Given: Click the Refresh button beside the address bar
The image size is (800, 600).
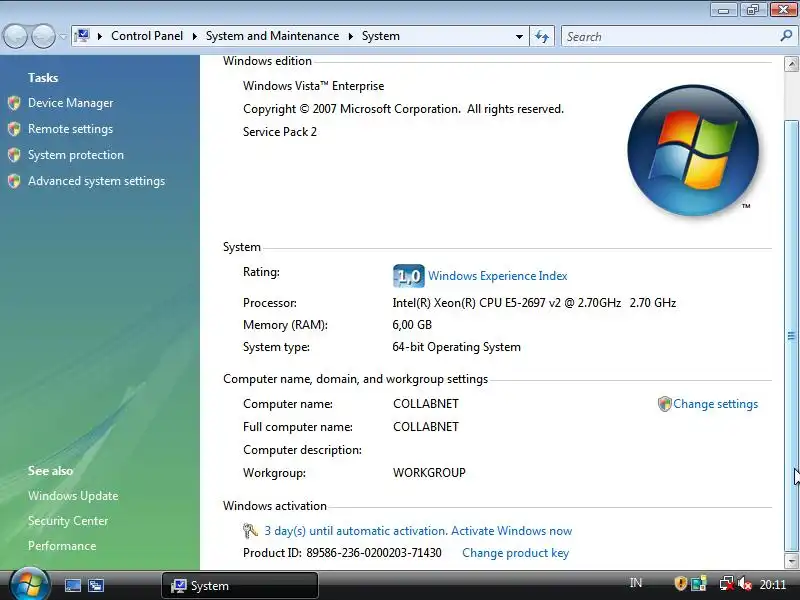Looking at the screenshot, I should (x=542, y=37).
